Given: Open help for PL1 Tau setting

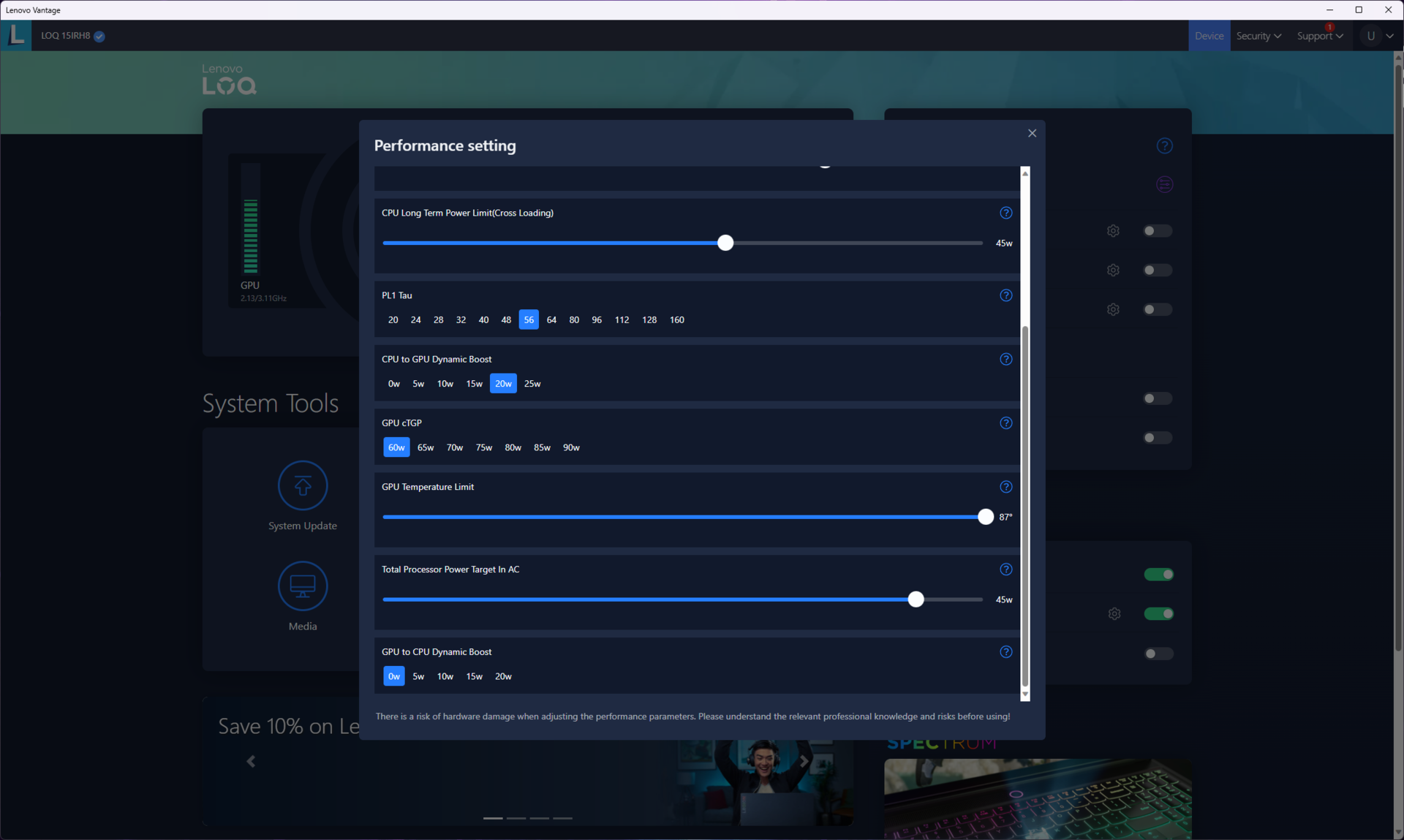Looking at the screenshot, I should click(x=1005, y=295).
